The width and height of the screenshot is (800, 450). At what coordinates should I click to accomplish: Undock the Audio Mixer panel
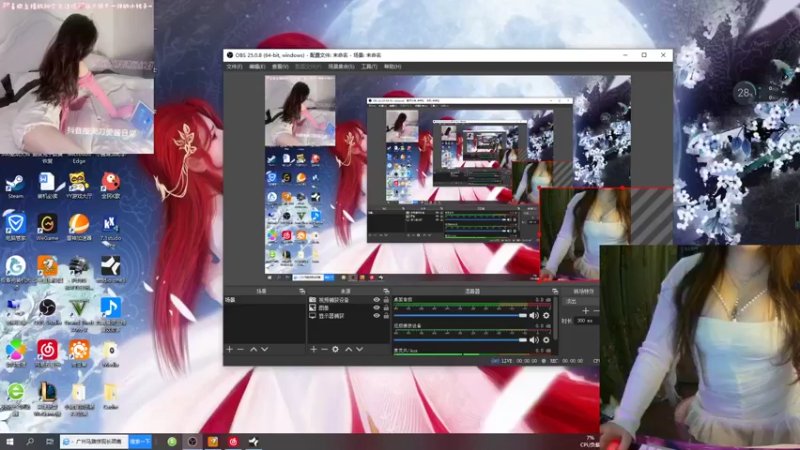click(x=555, y=291)
